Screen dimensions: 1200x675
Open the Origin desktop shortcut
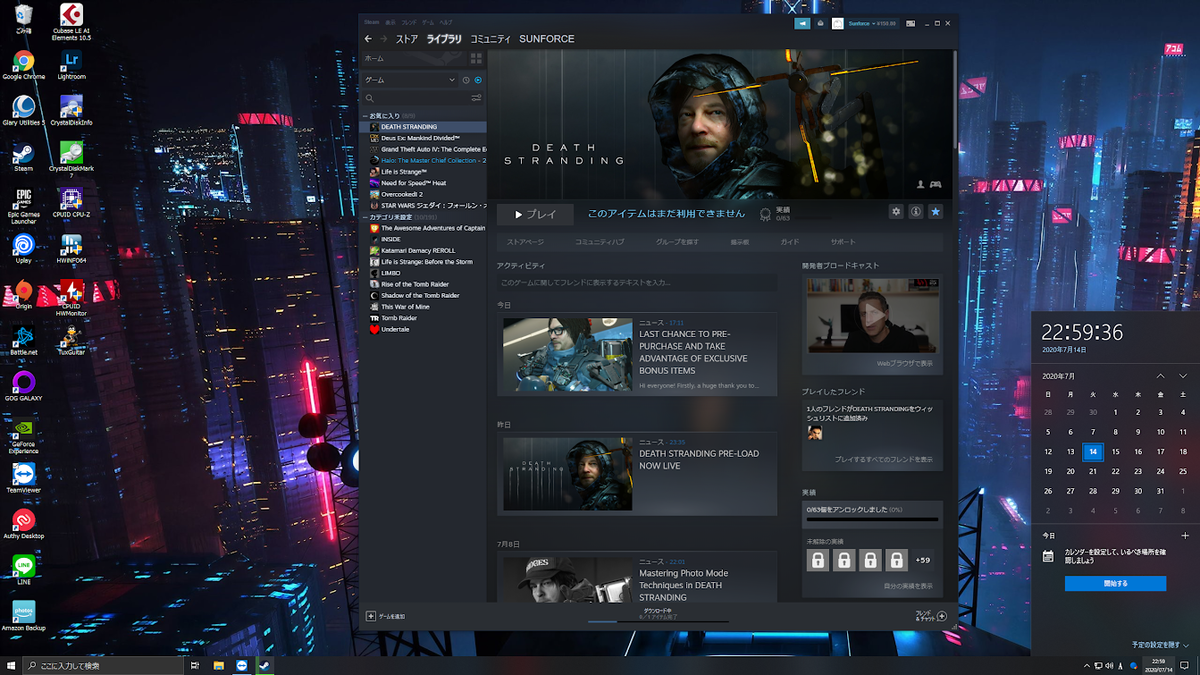pyautogui.click(x=24, y=295)
